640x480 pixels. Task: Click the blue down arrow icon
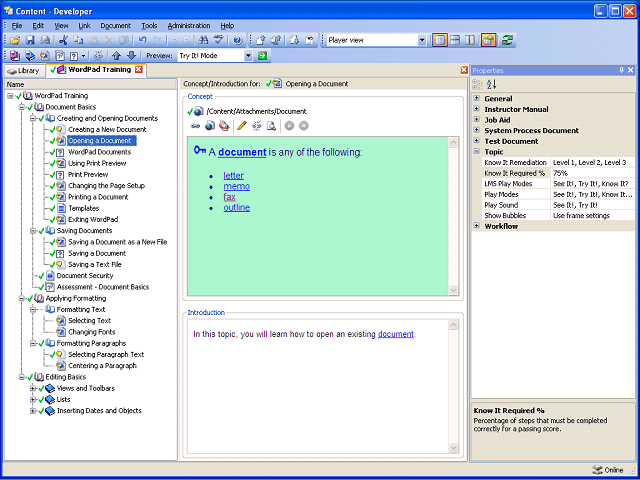[131, 56]
